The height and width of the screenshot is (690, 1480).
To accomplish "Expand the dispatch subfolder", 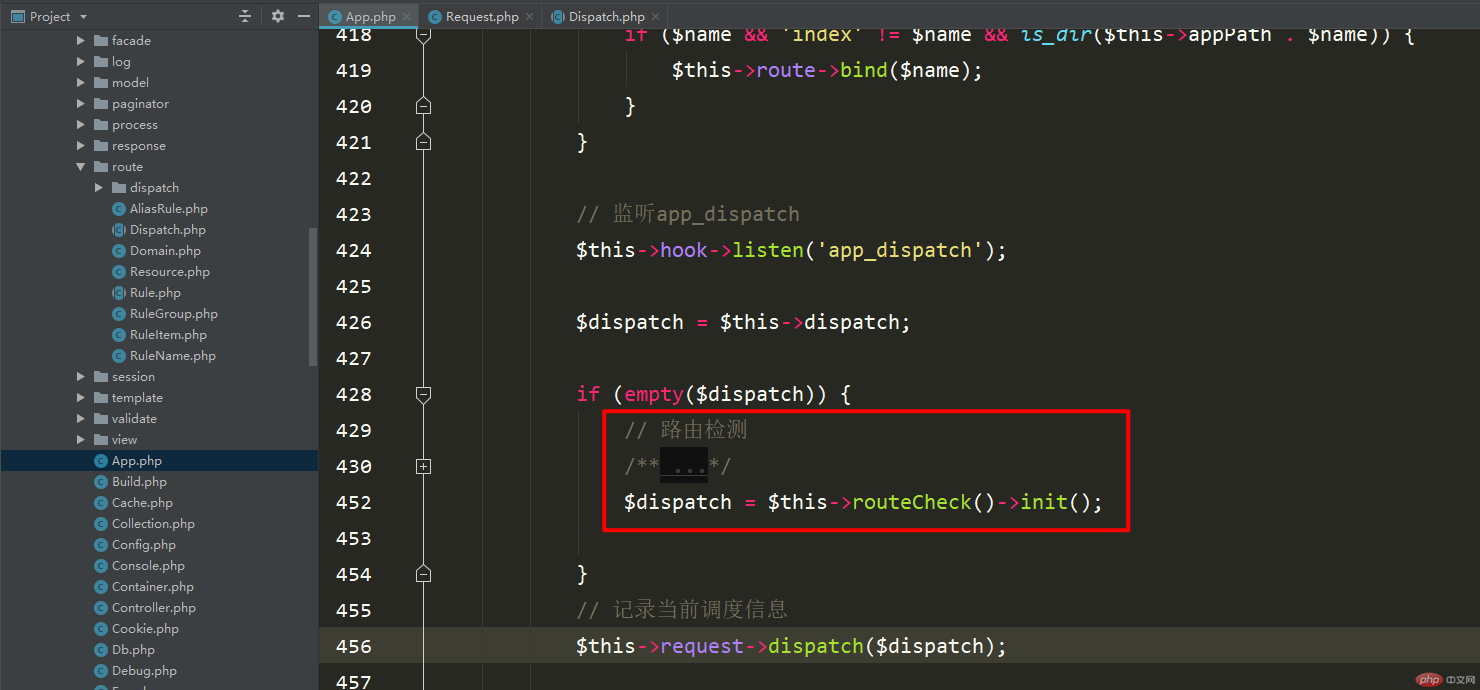I will click(99, 188).
